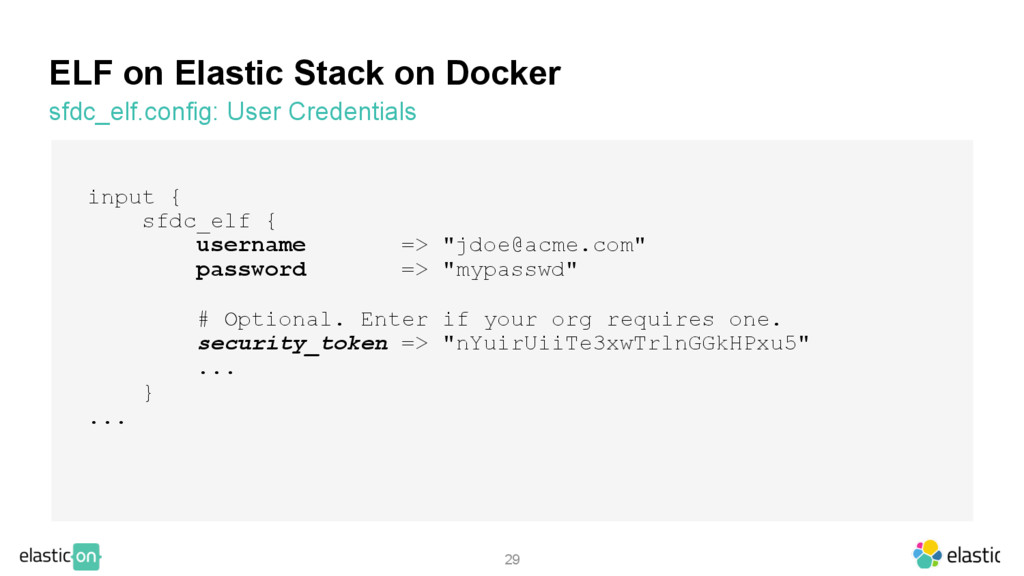Screen dimensions: 1024x576
Task: Click the Elastic cluster logo icon
Action: coord(927,554)
